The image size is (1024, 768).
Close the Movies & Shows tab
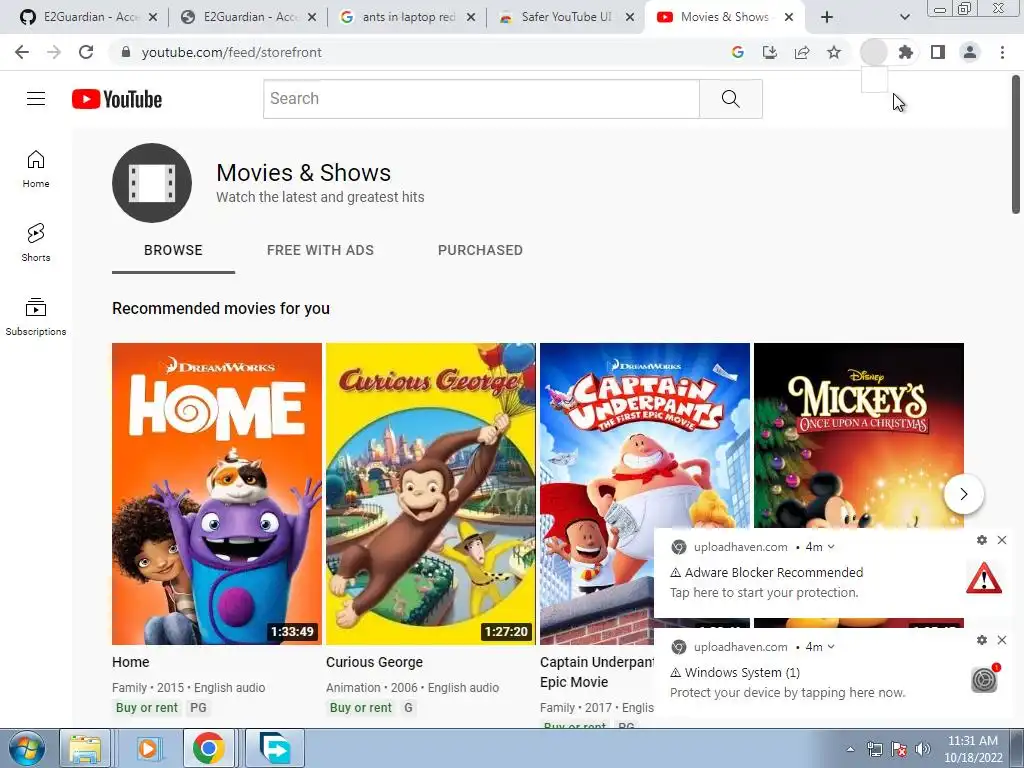tap(789, 17)
